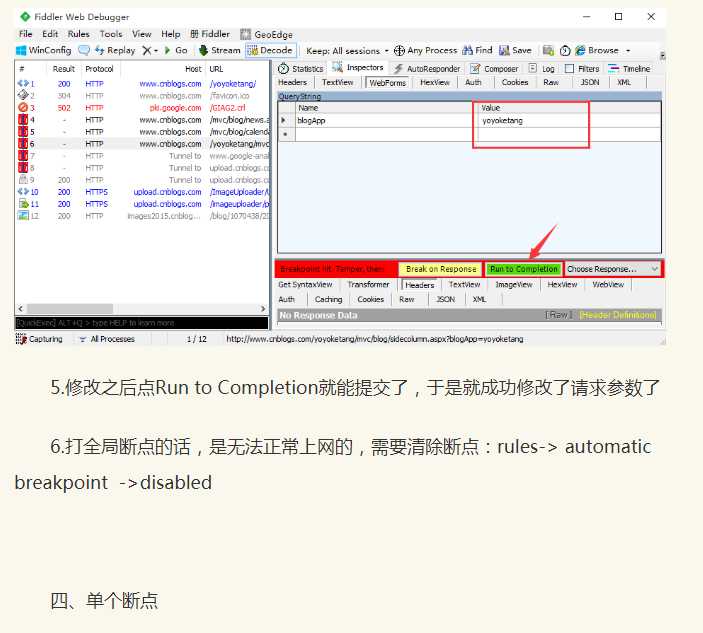Viewport: 703px width, 633px height.
Task: Open the All Processes filter in status bar
Action: point(107,339)
